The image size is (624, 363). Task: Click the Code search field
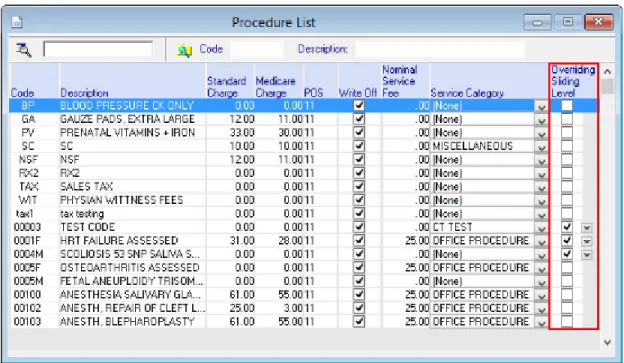257,49
